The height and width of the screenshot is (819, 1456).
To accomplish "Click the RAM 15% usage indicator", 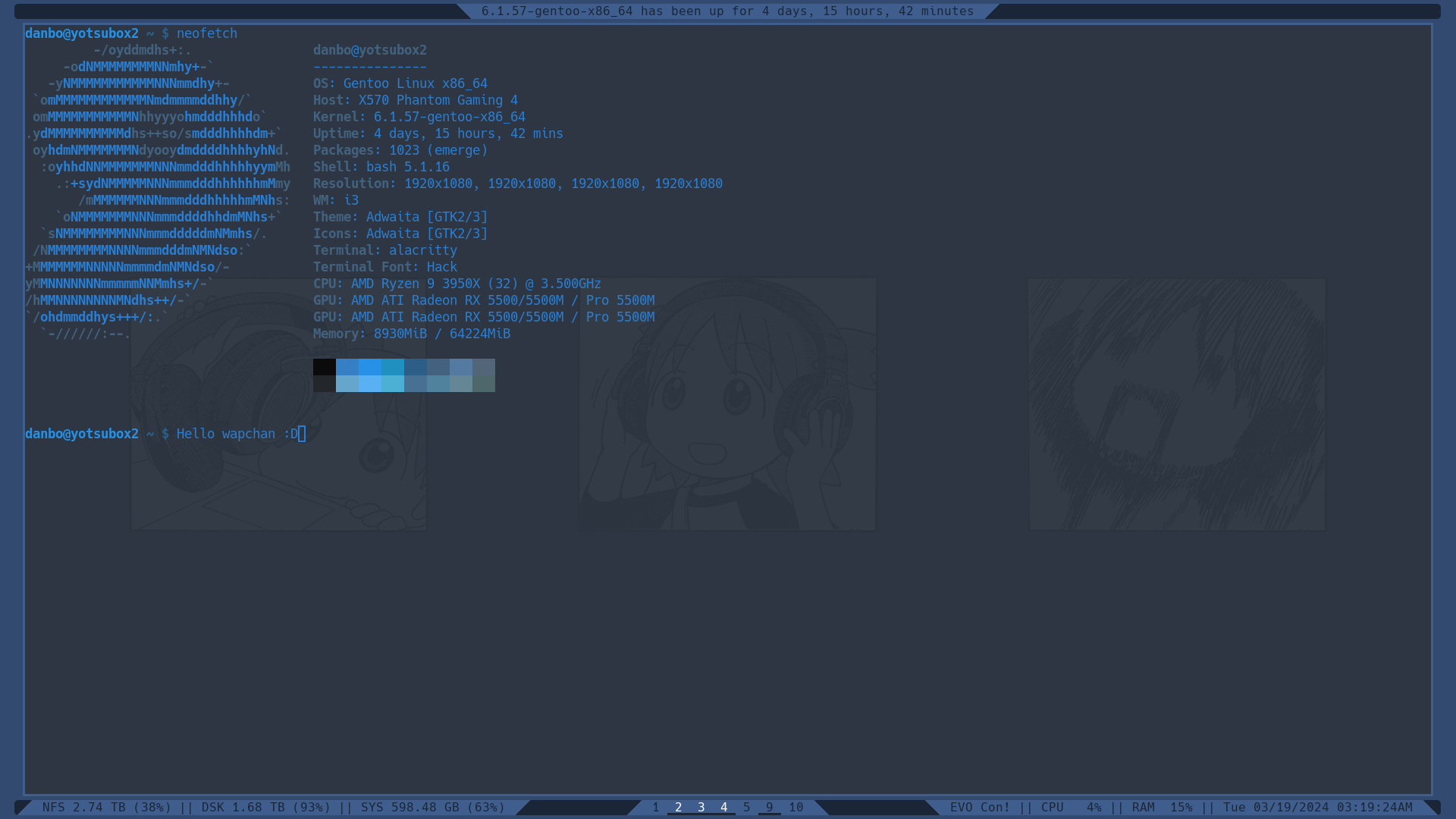I will pyautogui.click(x=1162, y=807).
